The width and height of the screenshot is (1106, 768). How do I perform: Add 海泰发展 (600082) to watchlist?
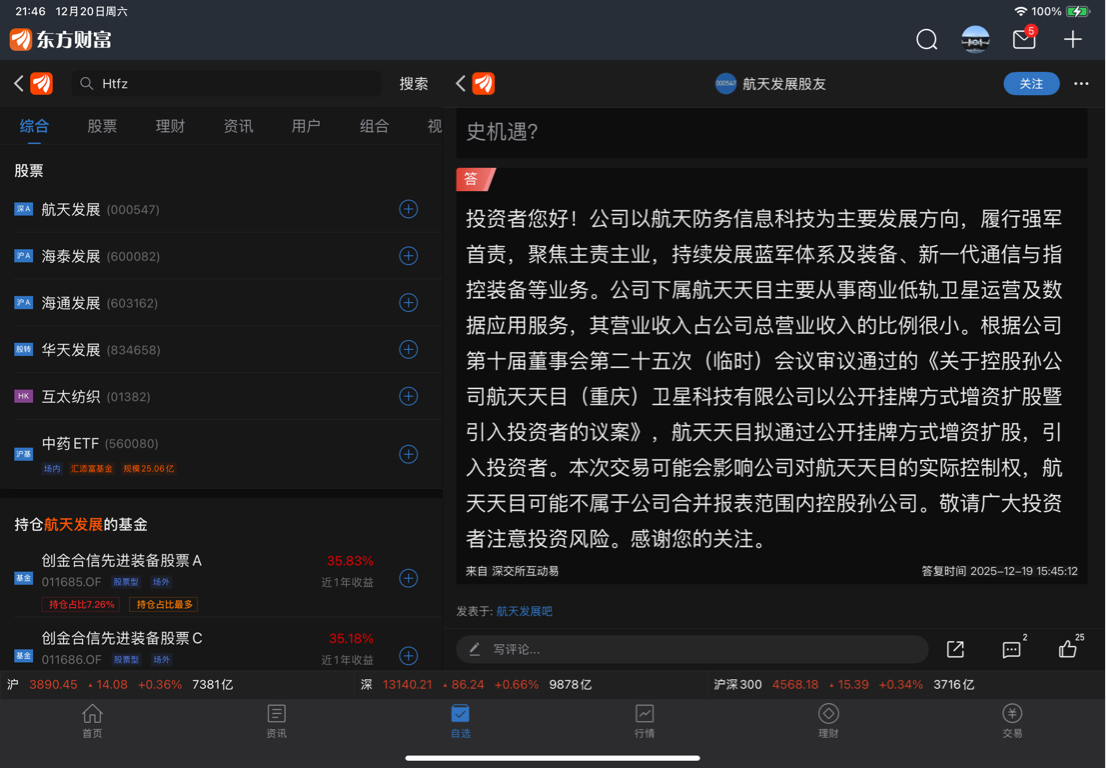point(408,255)
